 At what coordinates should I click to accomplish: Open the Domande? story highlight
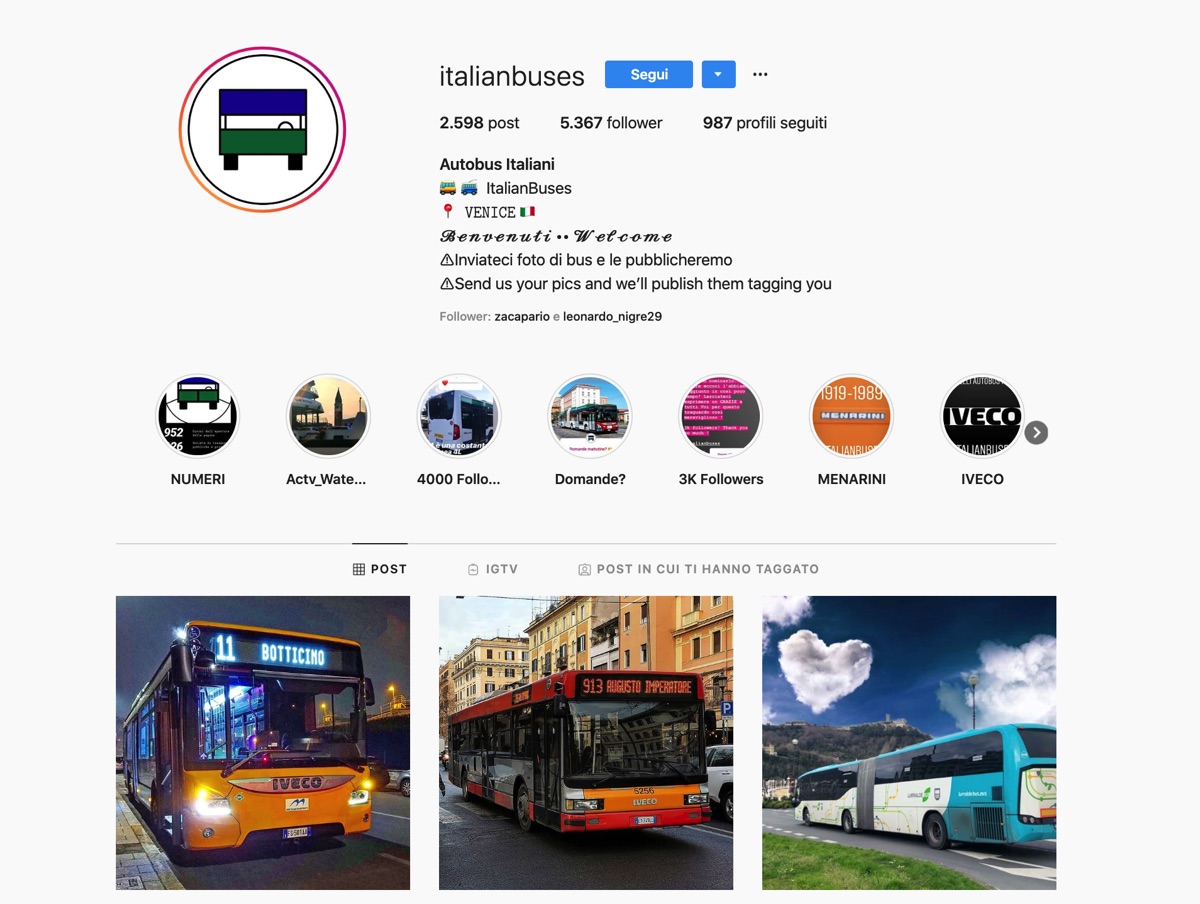590,416
